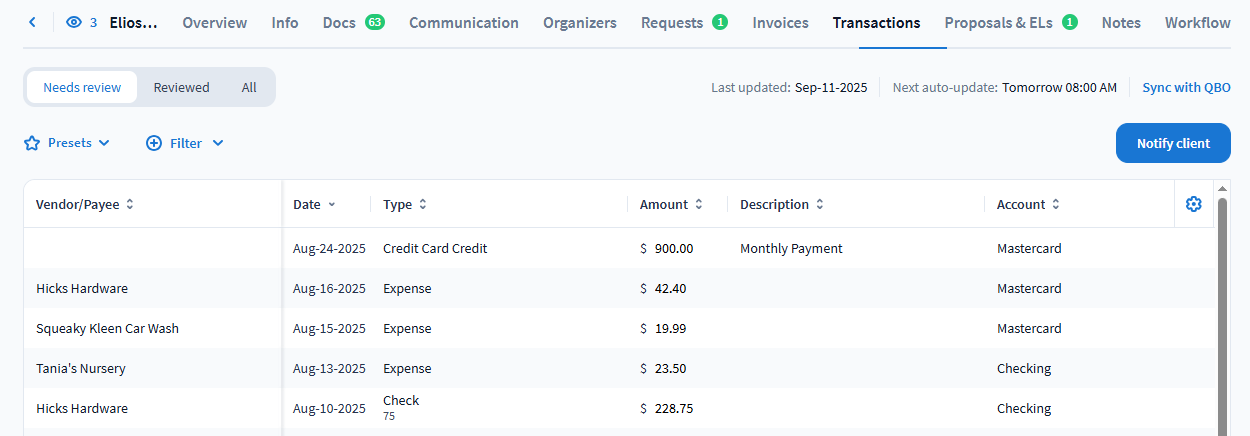Expand the Presets dropdown chevron

104,143
